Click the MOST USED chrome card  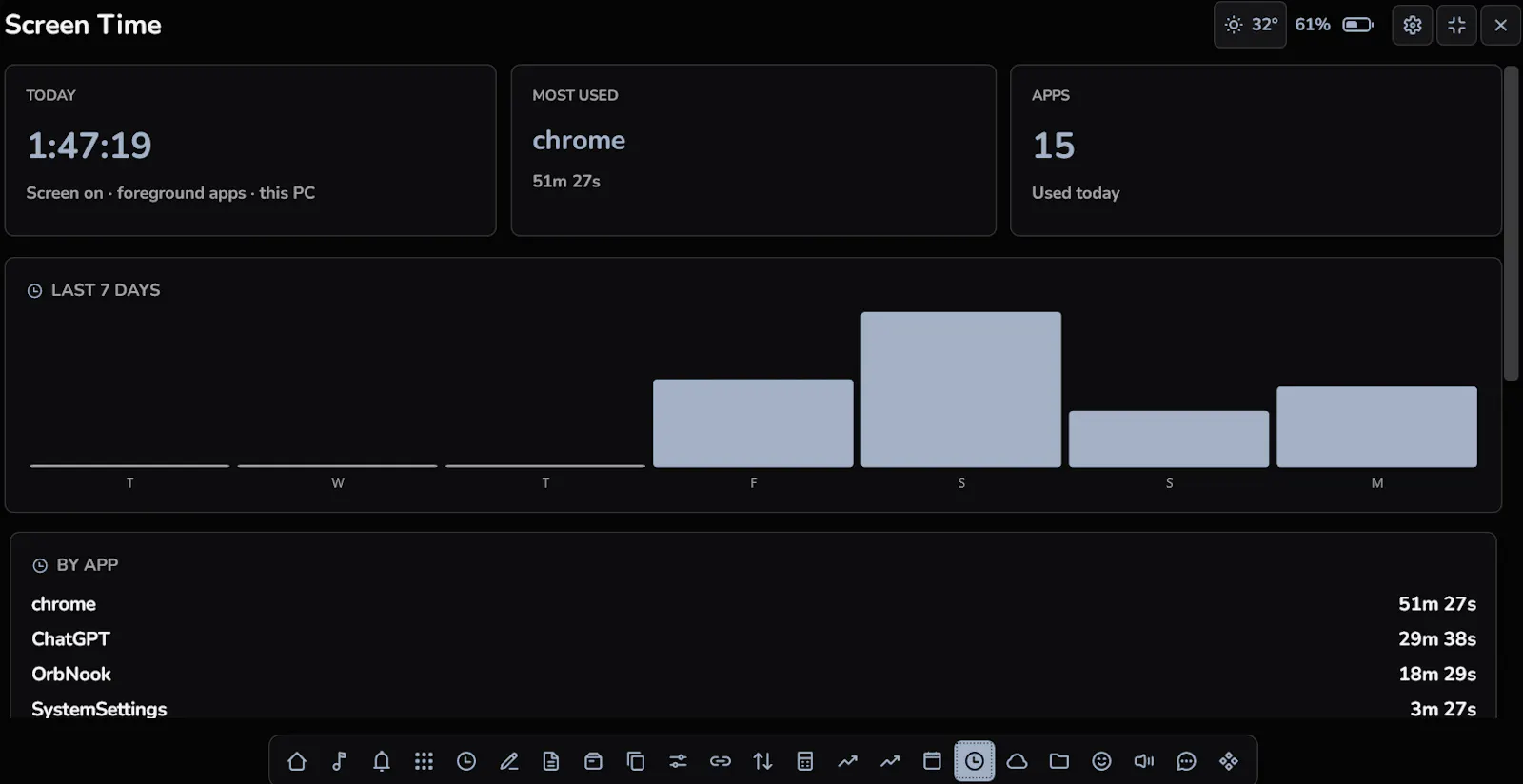tap(754, 150)
